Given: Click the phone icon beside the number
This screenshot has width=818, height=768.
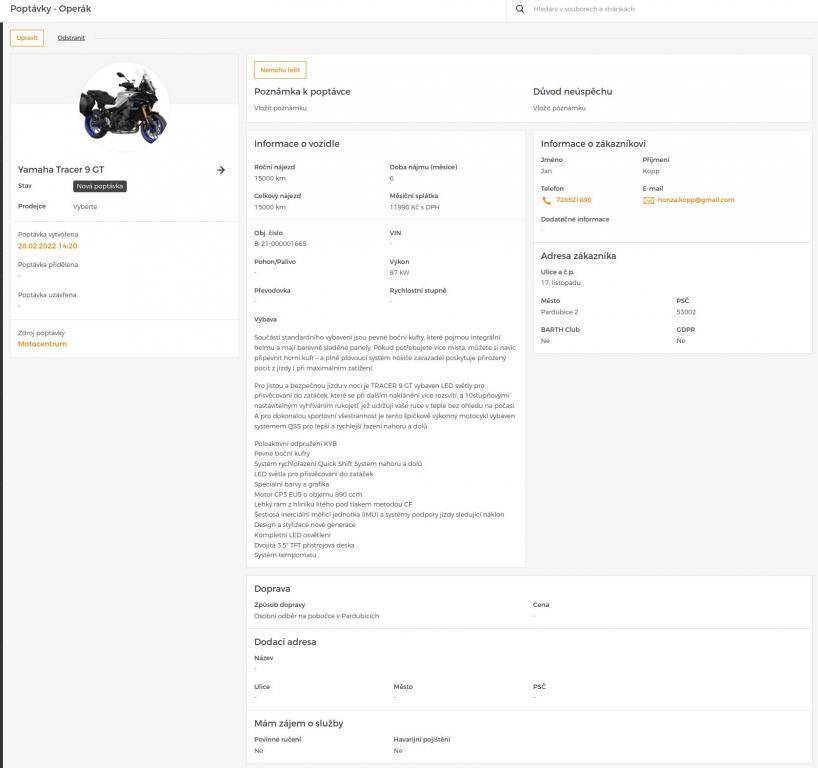Looking at the screenshot, I should pyautogui.click(x=546, y=200).
